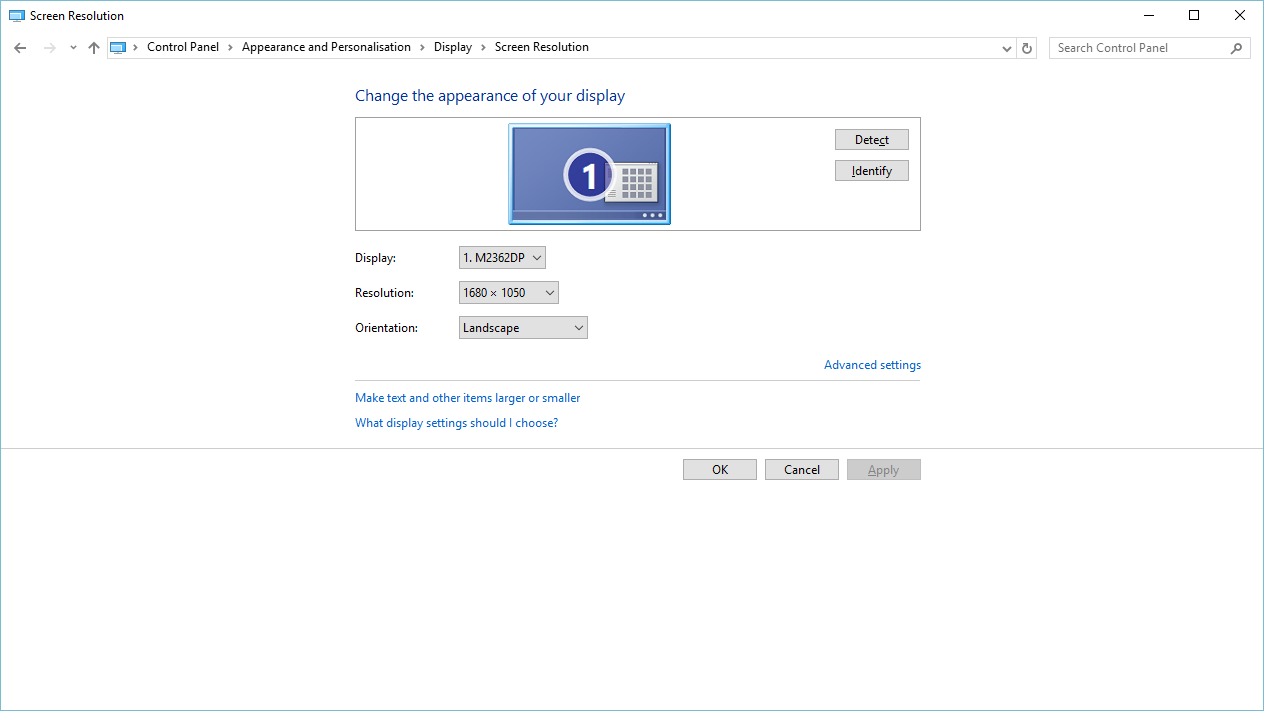Image resolution: width=1264 pixels, height=711 pixels.
Task: Click the greyed-out Apply button
Action: pos(884,470)
